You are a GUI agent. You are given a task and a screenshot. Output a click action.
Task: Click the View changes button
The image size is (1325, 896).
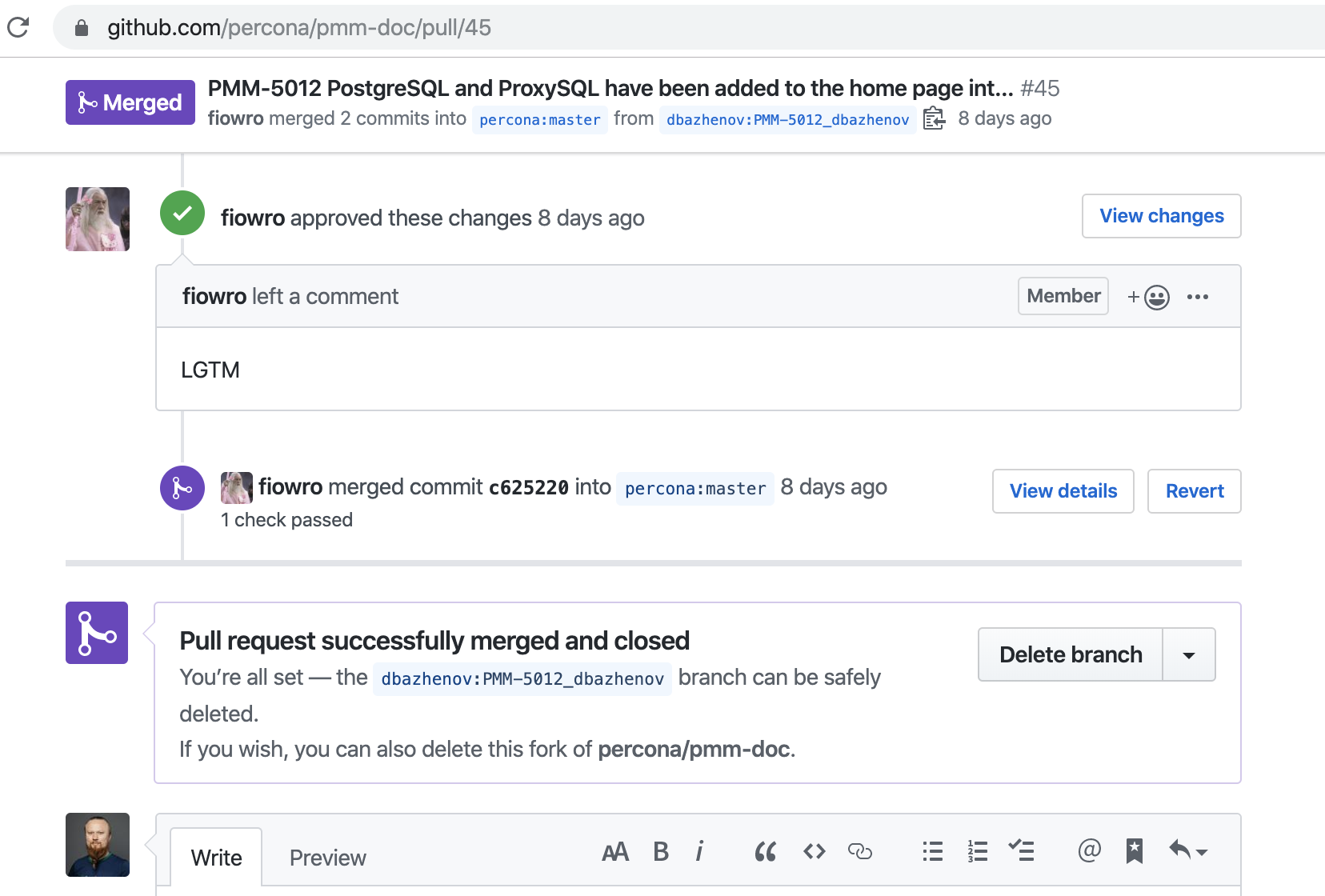coord(1162,216)
